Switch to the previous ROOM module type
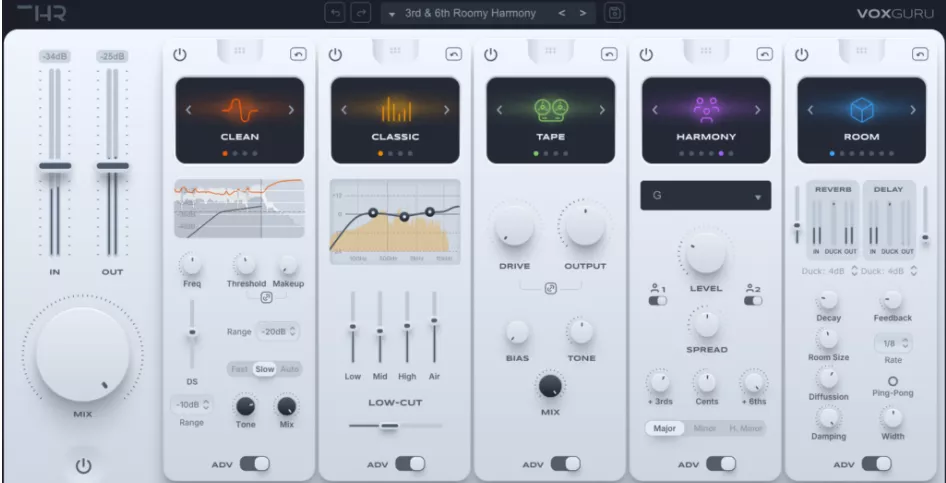946x483 pixels. coord(810,110)
